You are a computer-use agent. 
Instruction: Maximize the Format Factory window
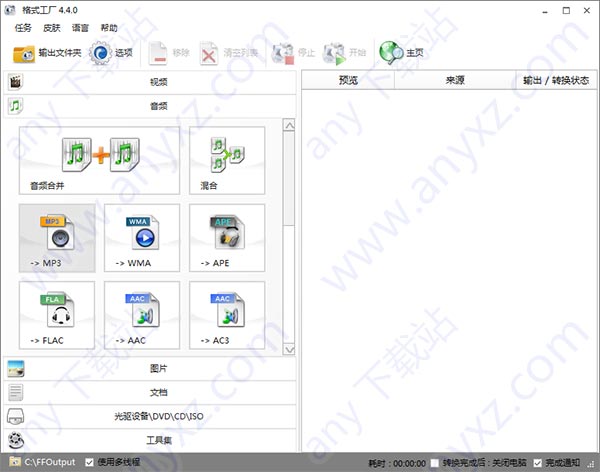(x=566, y=11)
